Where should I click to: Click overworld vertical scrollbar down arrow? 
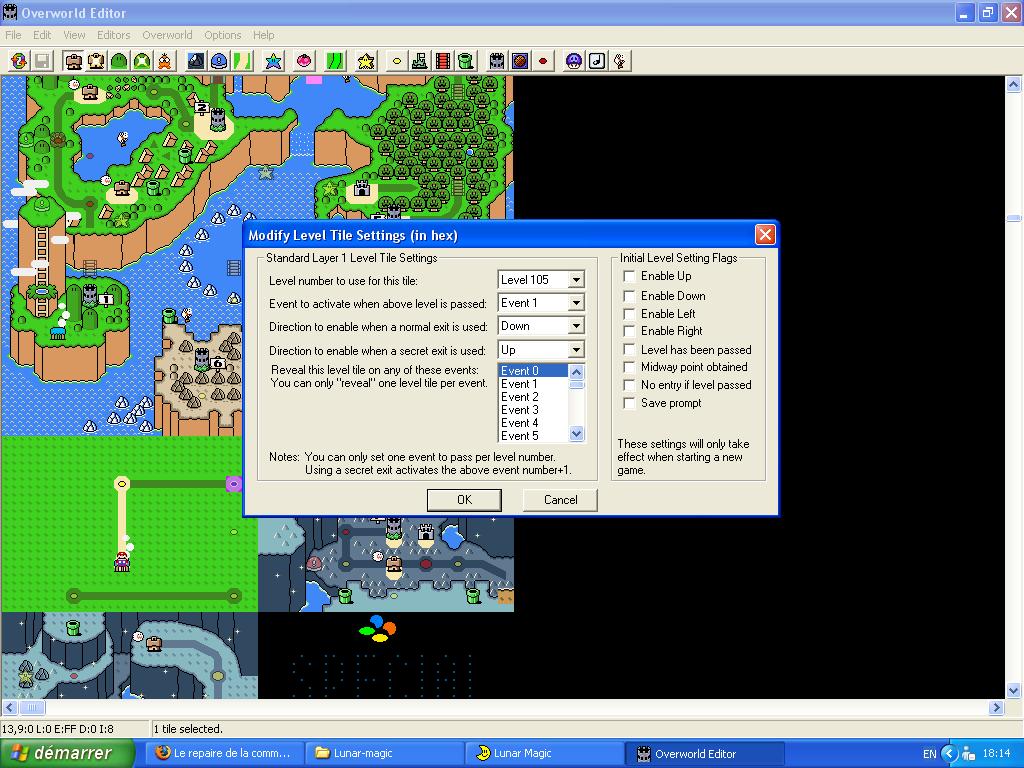1014,691
